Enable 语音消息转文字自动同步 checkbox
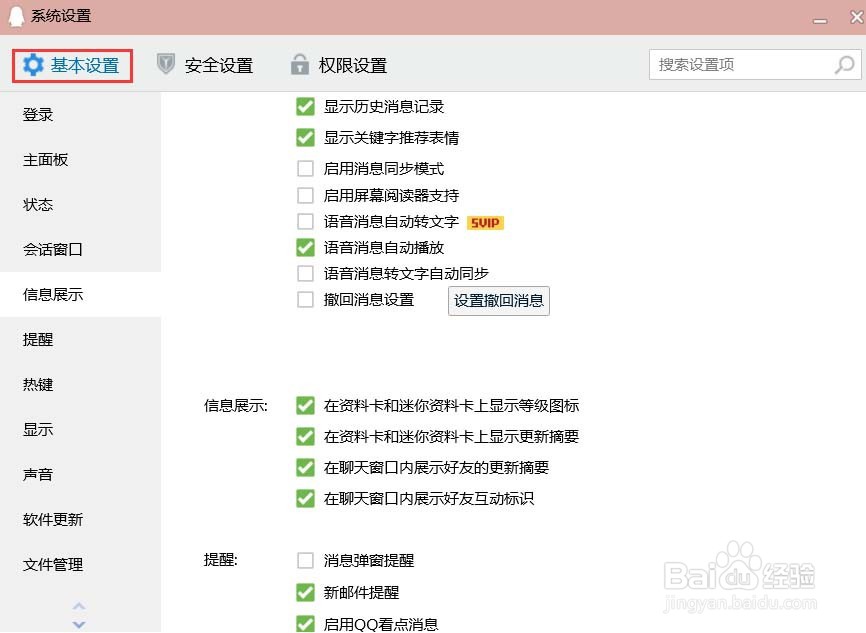 click(305, 273)
